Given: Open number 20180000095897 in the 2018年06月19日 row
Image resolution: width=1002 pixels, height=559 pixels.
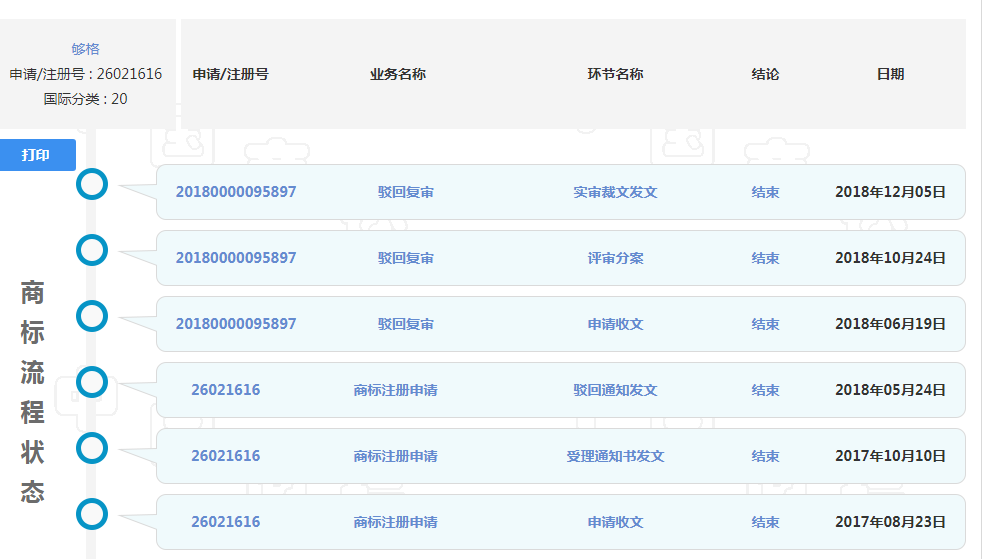Looking at the screenshot, I should 236,324.
